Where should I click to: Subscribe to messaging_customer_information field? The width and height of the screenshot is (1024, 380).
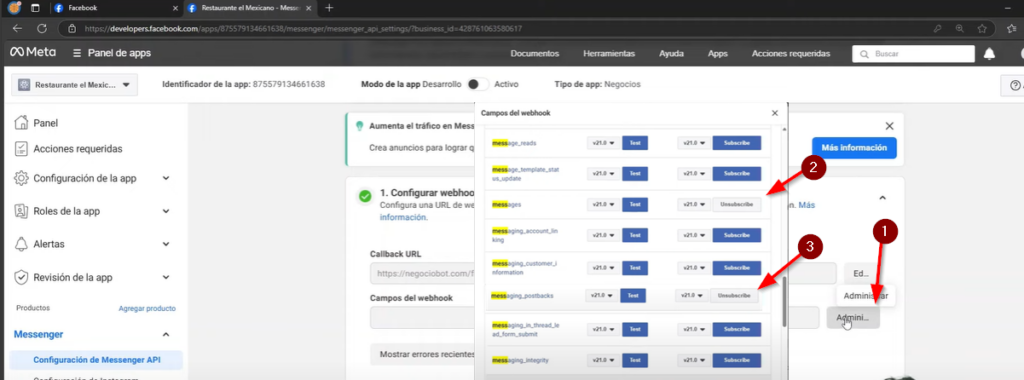tap(737, 268)
